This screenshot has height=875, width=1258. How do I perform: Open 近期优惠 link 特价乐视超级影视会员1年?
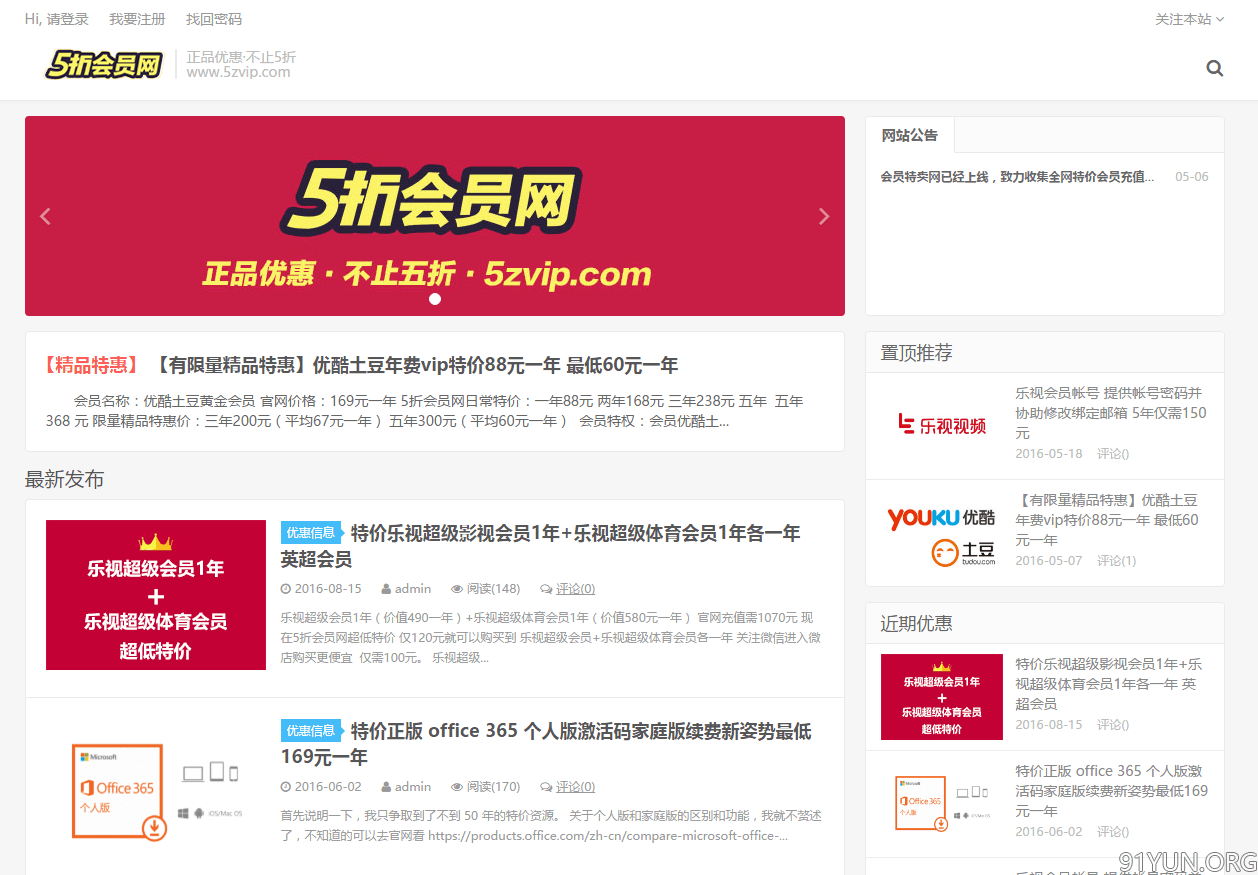pos(1109,684)
